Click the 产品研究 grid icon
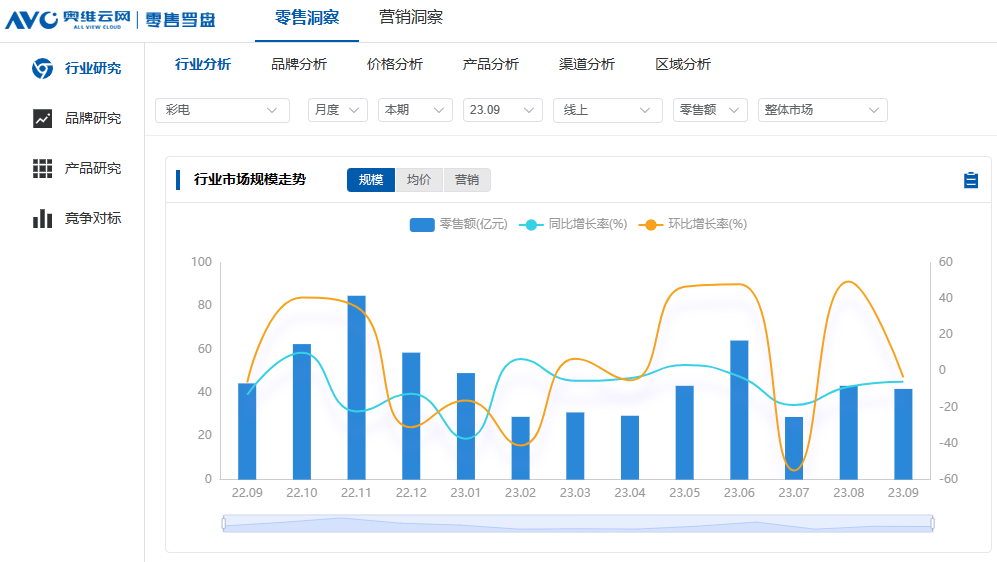The width and height of the screenshot is (997, 562). 43,168
